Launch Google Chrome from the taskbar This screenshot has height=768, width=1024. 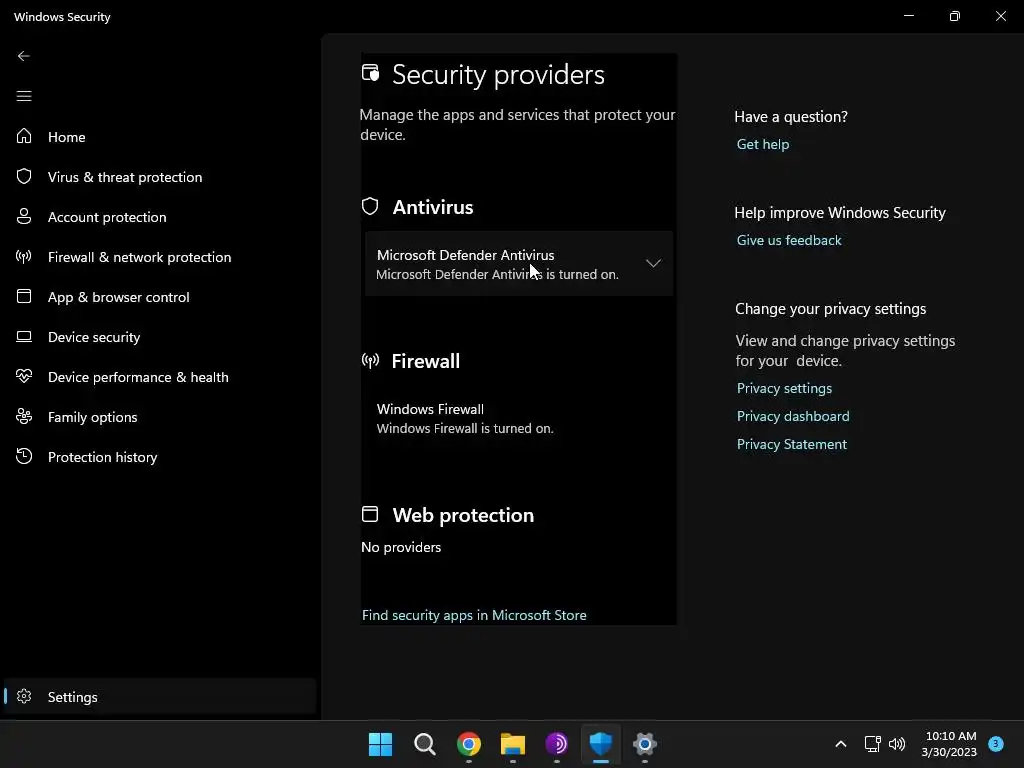click(x=469, y=744)
